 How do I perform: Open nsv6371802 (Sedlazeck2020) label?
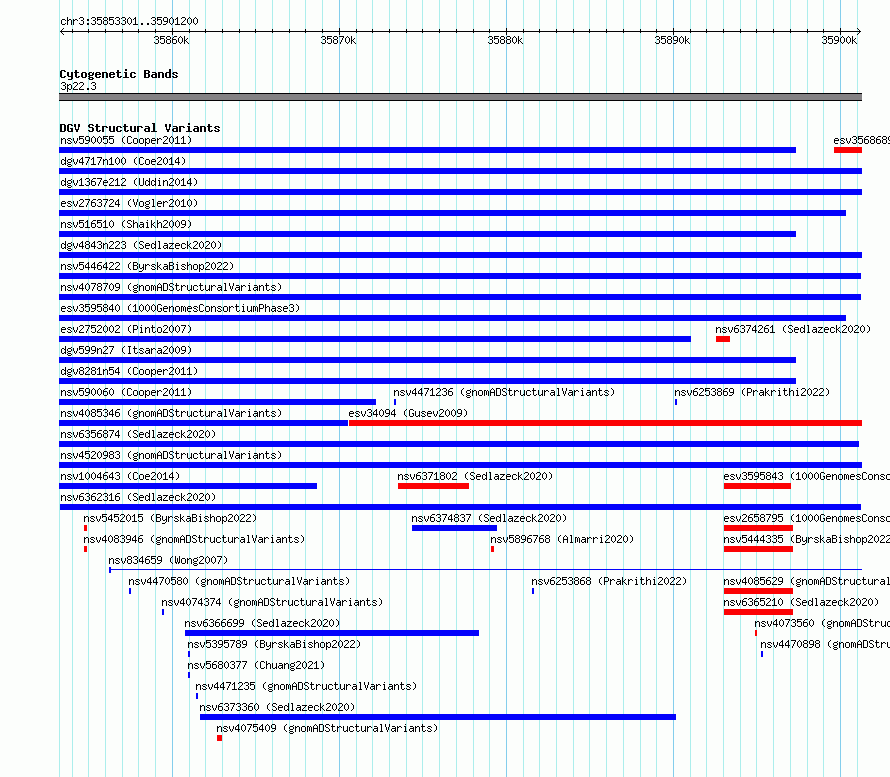click(475, 476)
